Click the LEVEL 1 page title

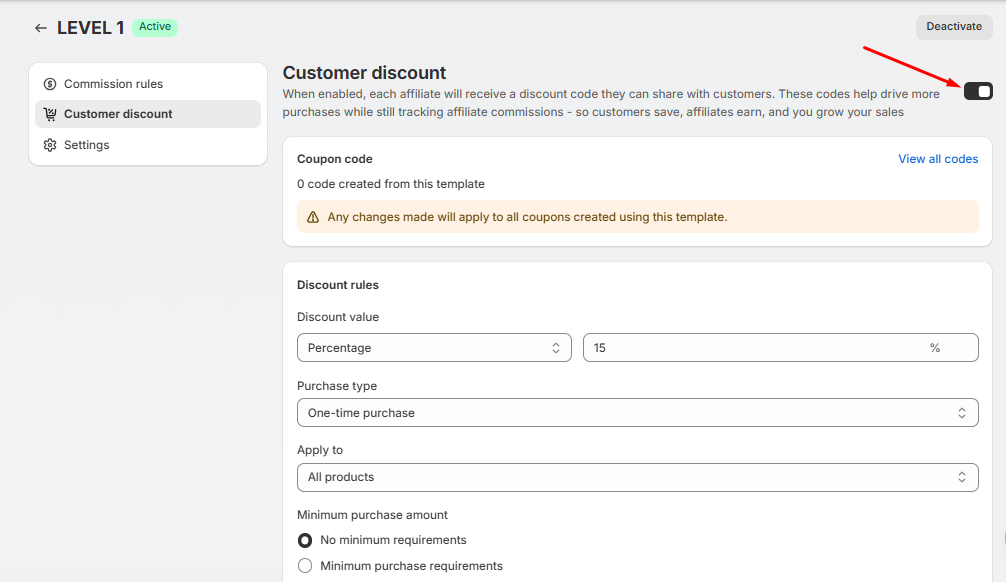pyautogui.click(x=90, y=28)
